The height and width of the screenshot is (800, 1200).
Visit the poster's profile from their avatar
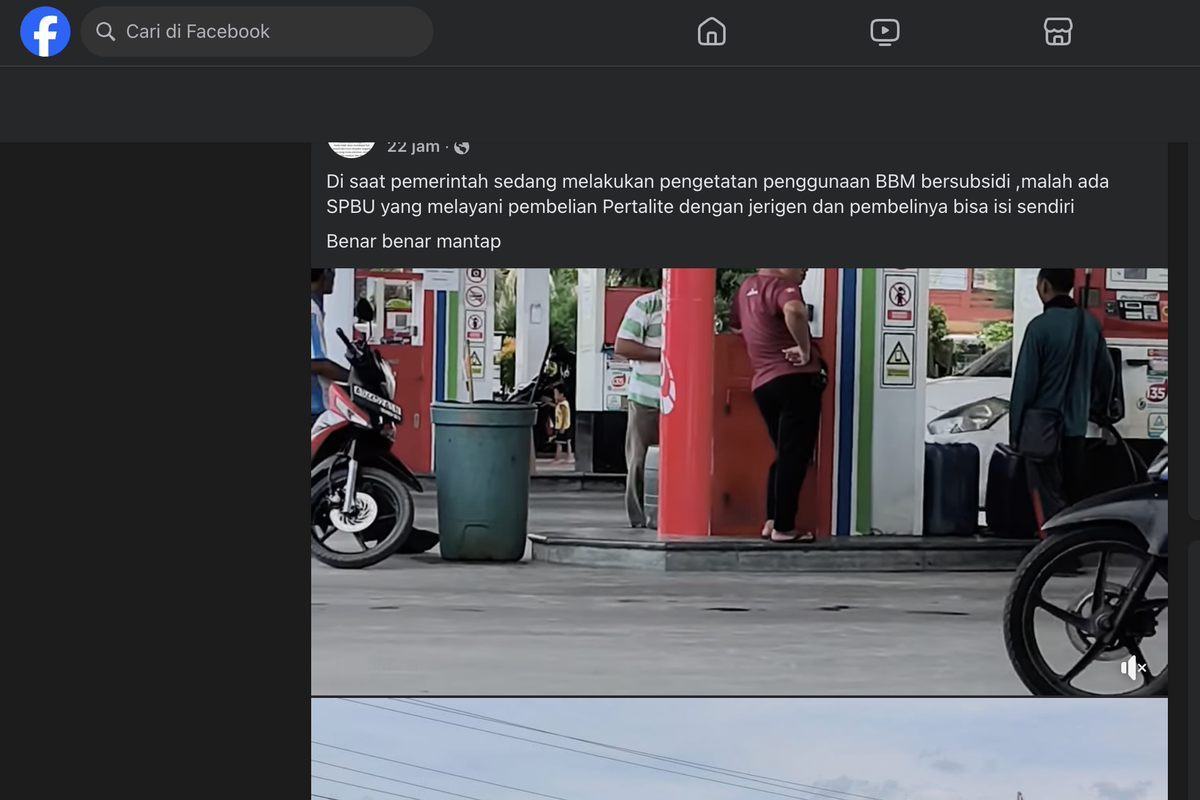click(x=351, y=142)
